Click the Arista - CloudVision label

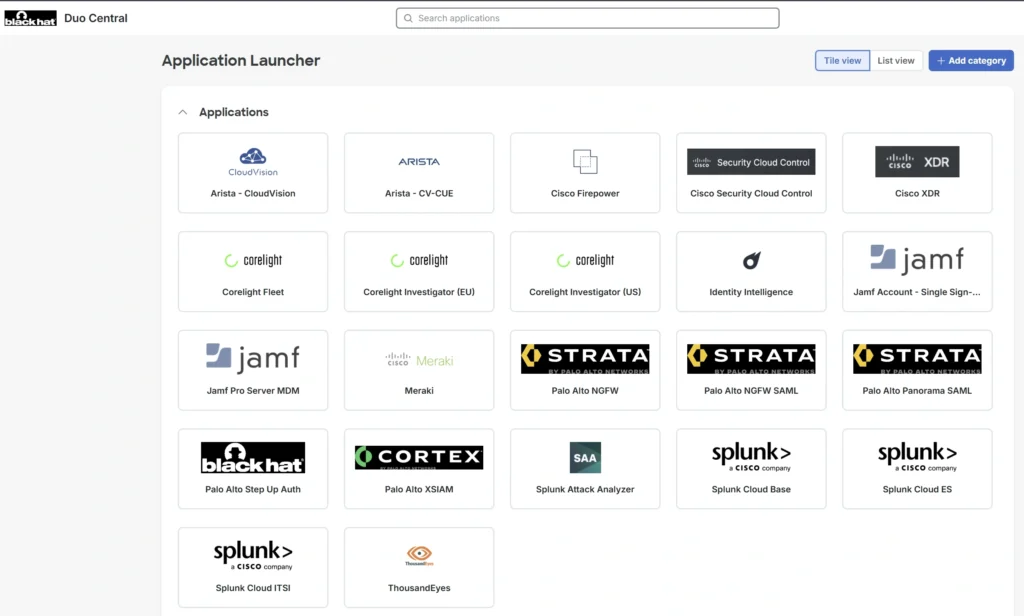[x=253, y=193]
